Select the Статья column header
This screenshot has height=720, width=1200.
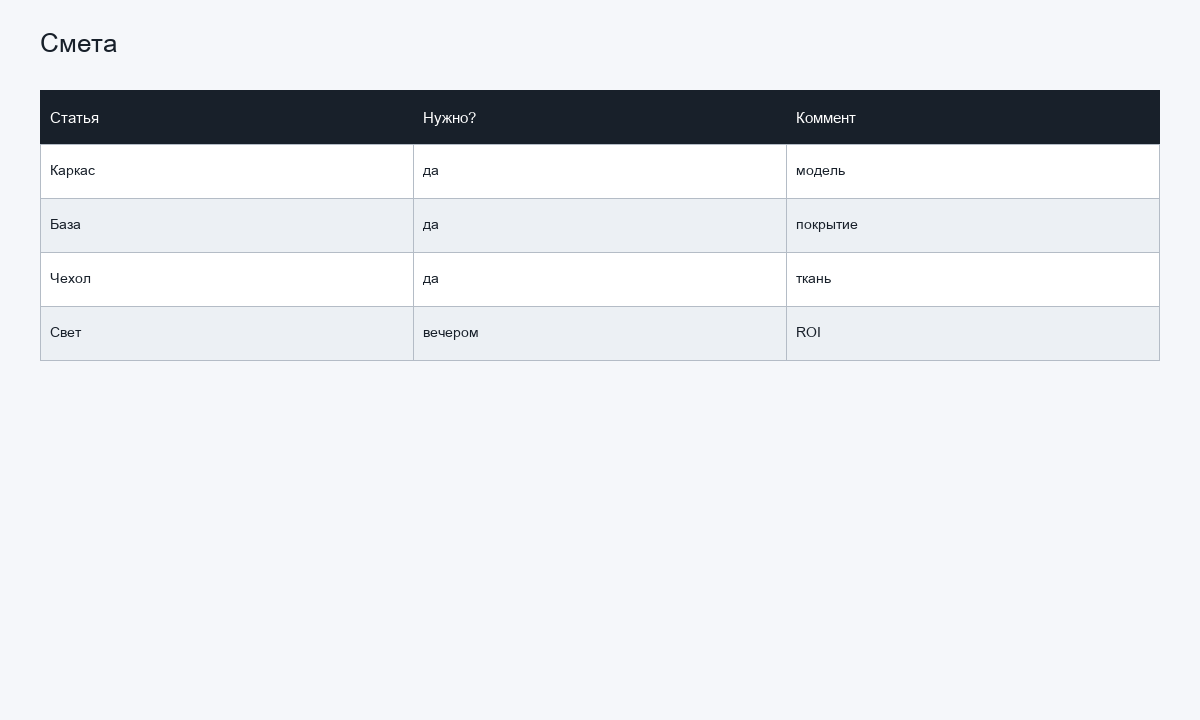pos(227,117)
